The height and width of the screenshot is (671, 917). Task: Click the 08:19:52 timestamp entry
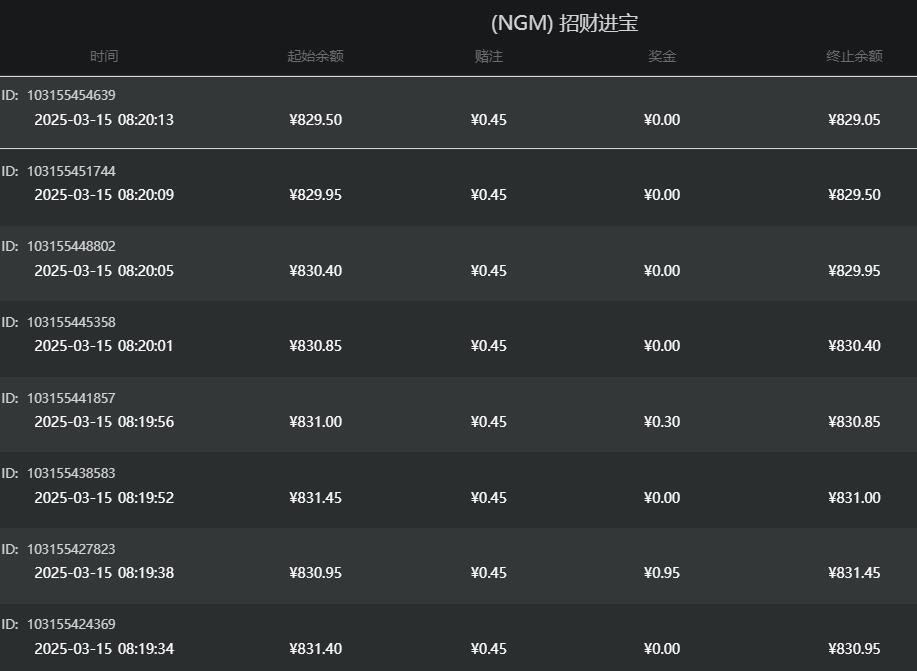(104, 498)
